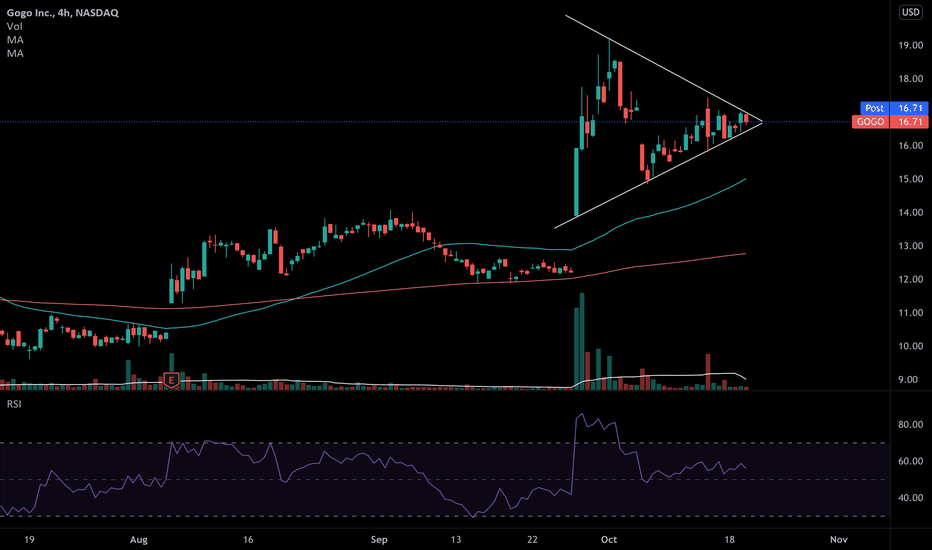
Task: Click the '19' date label on time axis
Action: pos(29,540)
